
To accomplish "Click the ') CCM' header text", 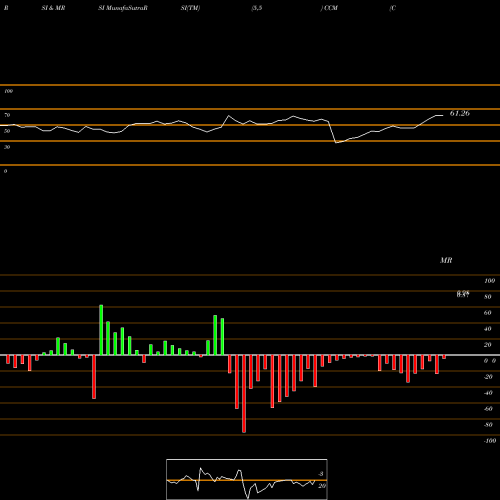I will [x=329, y=8].
